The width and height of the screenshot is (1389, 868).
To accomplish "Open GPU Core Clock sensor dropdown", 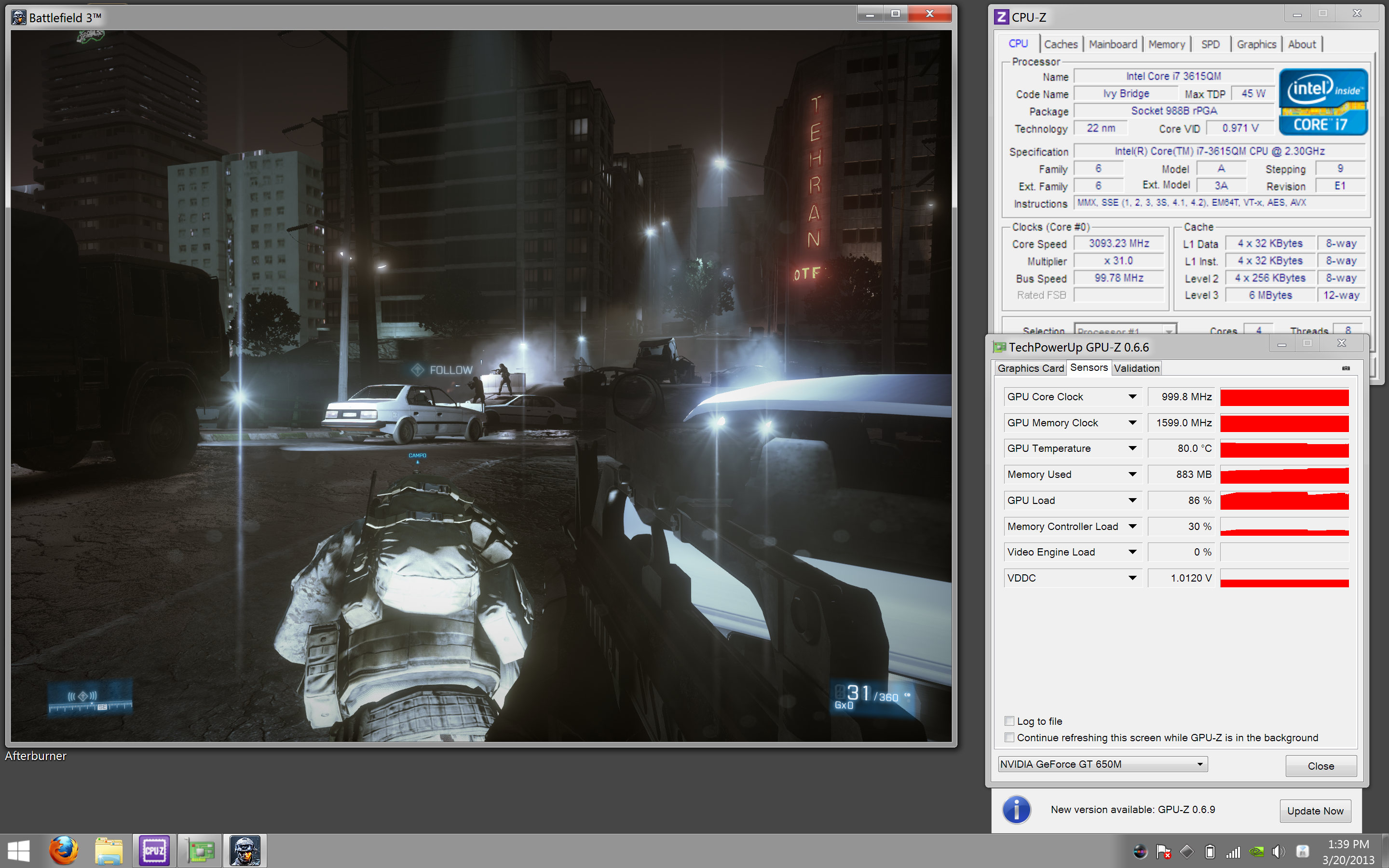I will point(1132,397).
